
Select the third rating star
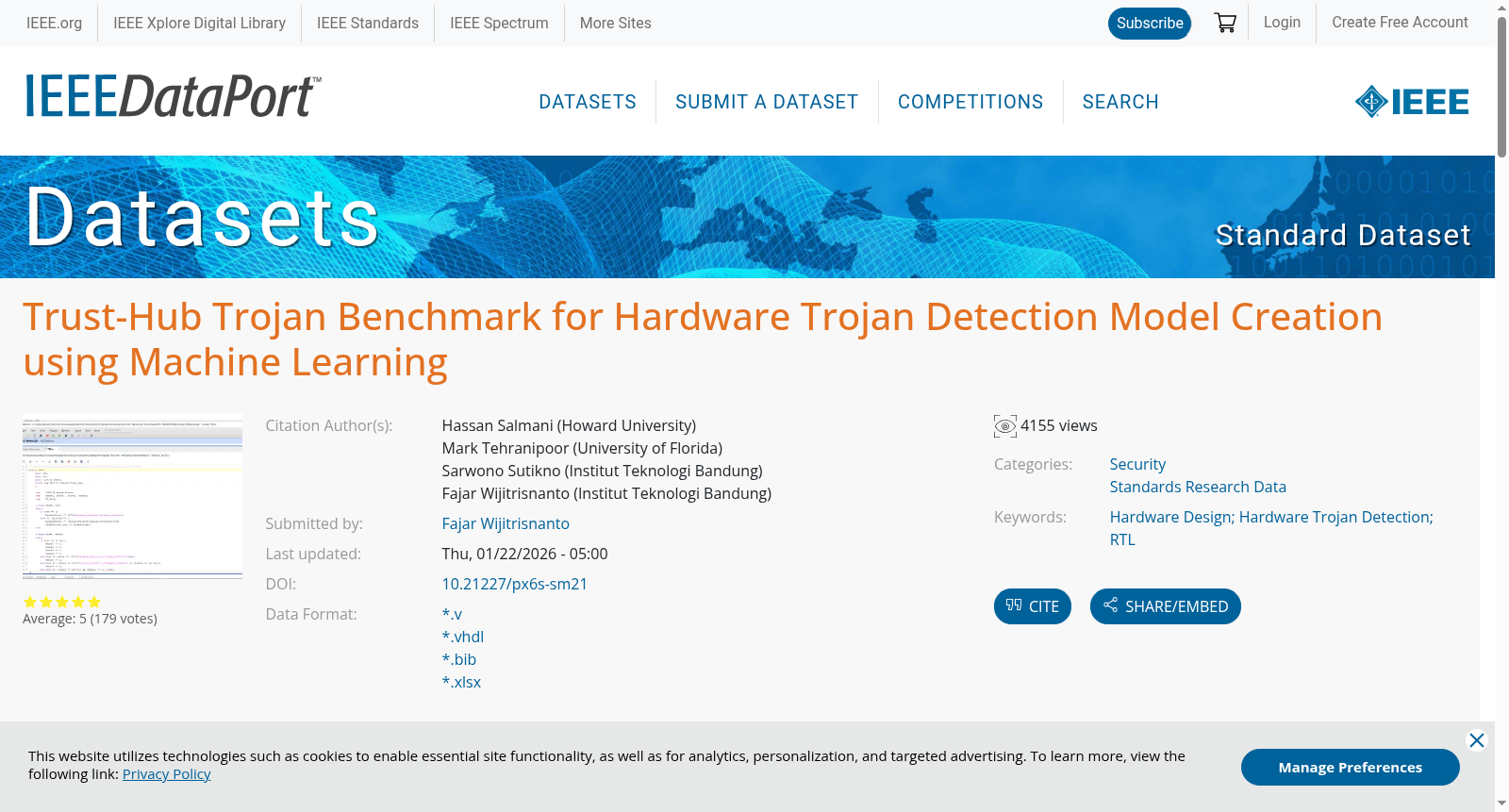point(62,602)
